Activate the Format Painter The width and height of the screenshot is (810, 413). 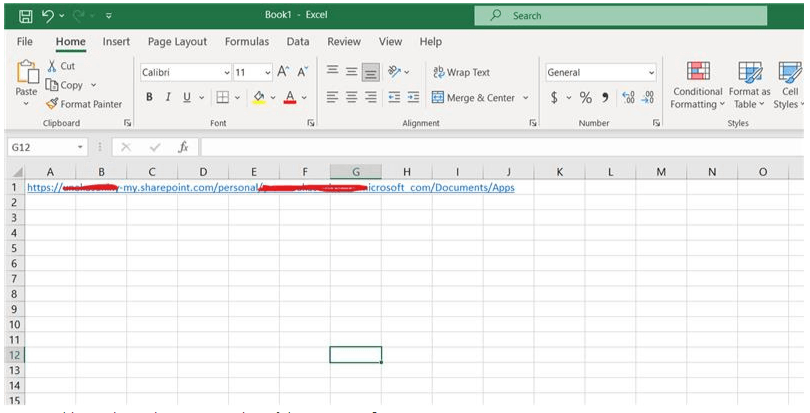pos(84,104)
